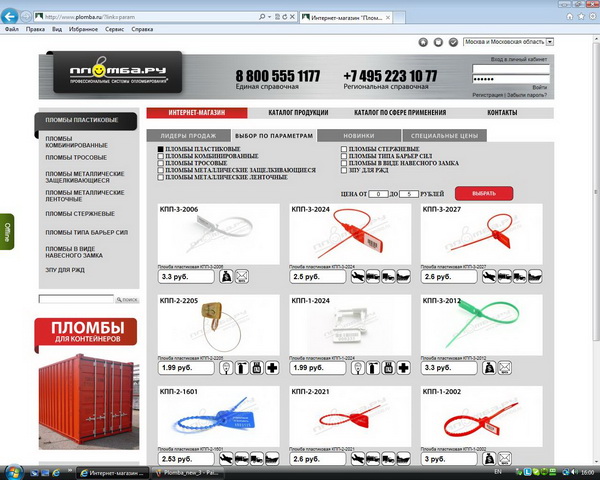Click the airplane icon under КПП-3-2024
Viewport: 600px width, 480px height.
(358, 276)
